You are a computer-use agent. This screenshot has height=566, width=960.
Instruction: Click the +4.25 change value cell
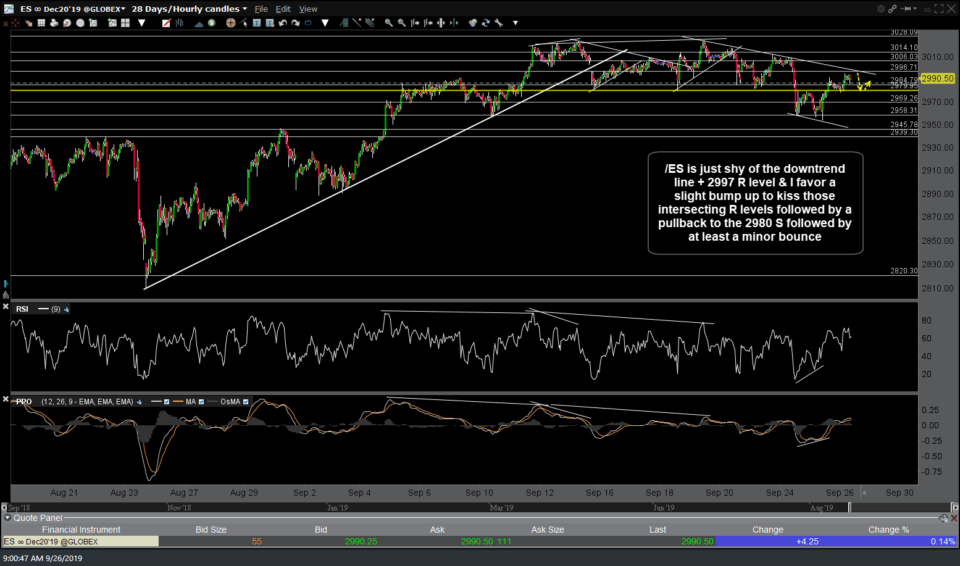pos(768,541)
